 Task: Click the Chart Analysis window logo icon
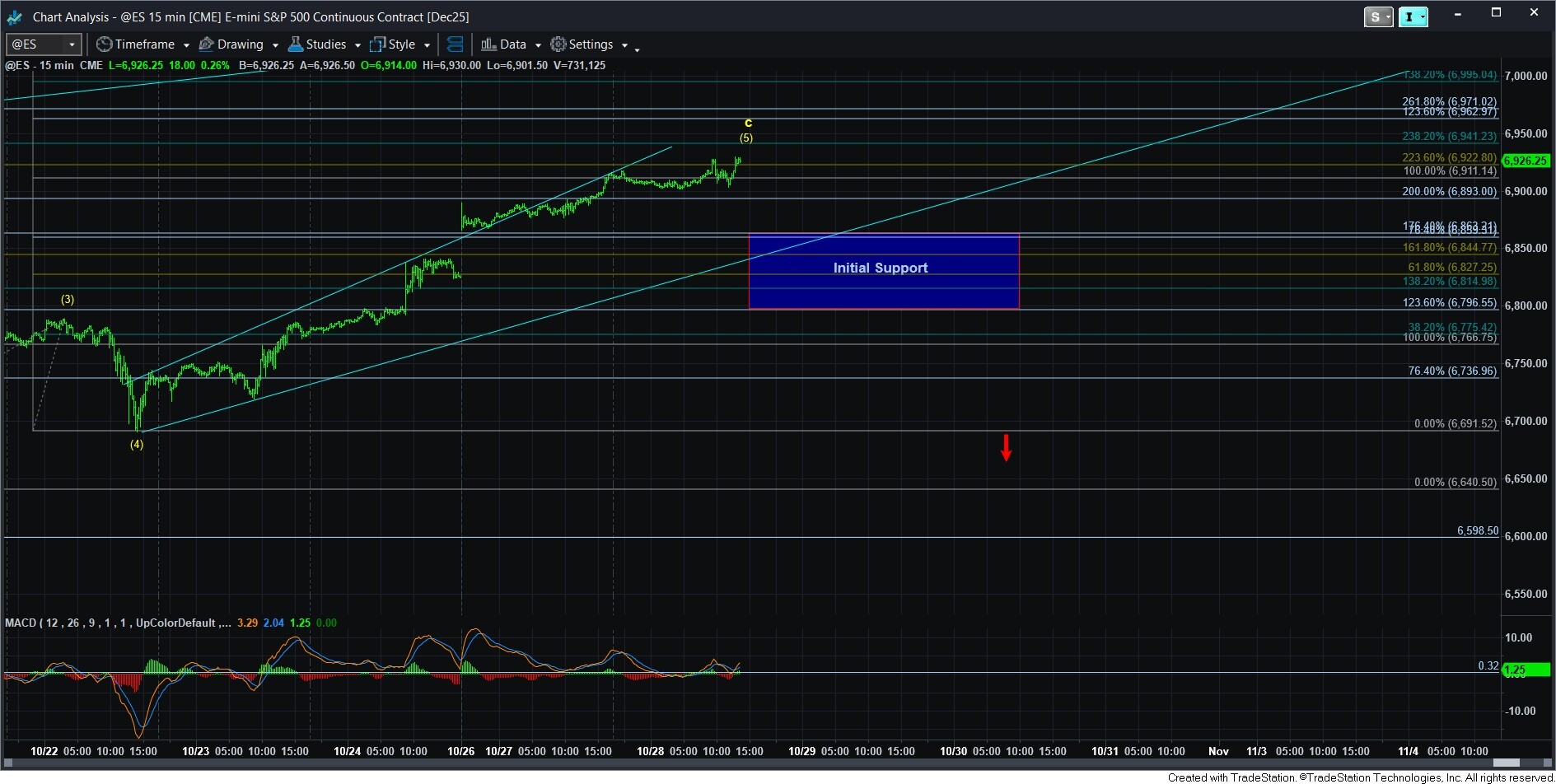coord(14,16)
